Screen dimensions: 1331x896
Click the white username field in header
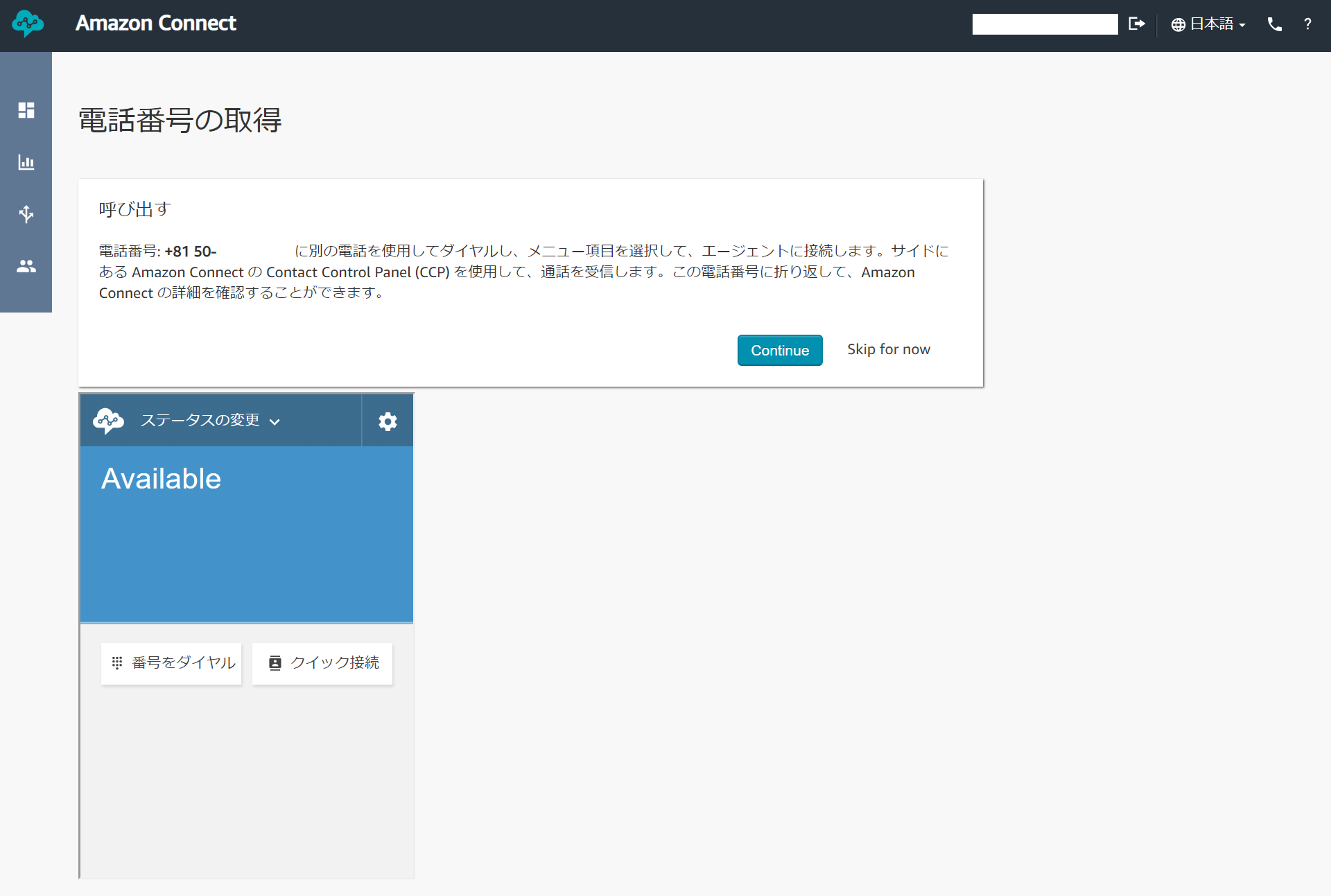[x=1045, y=24]
